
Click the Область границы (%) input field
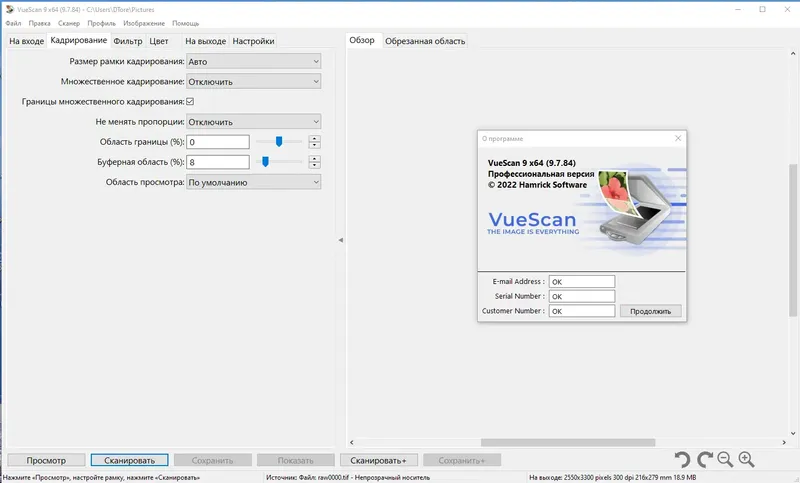[x=218, y=142]
